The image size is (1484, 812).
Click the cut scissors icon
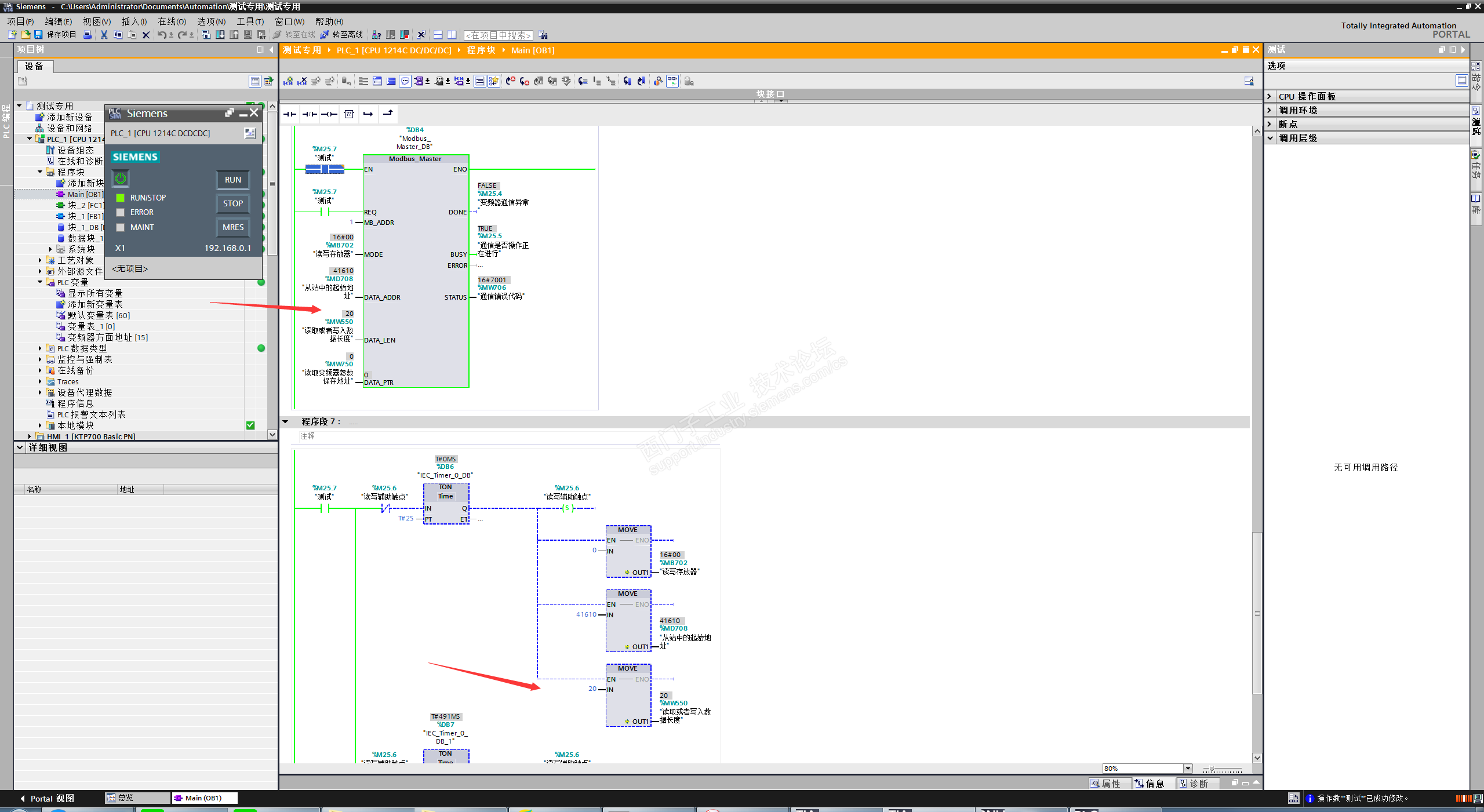[x=104, y=35]
